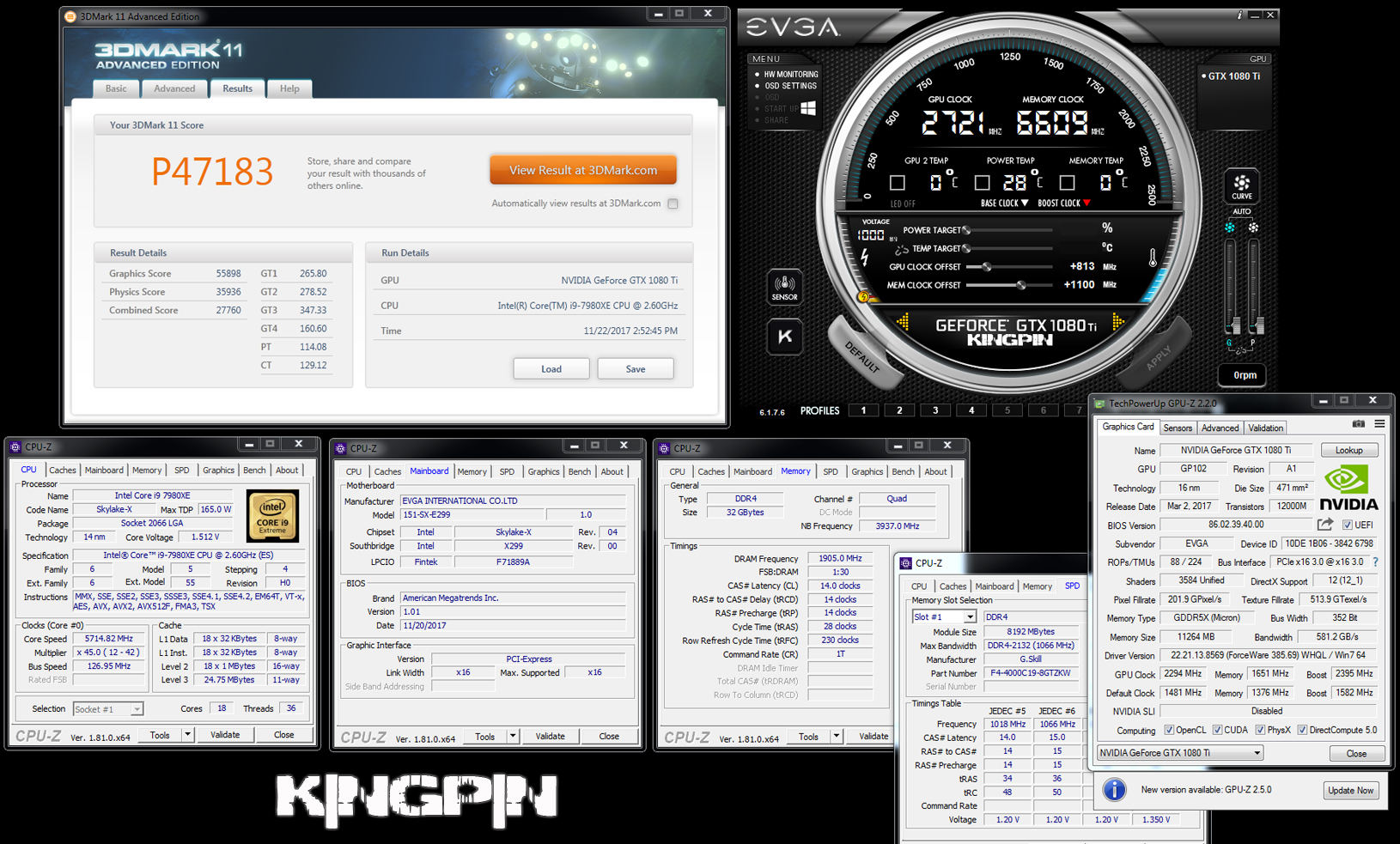This screenshot has height=844, width=1400.
Task: Open HW Monitoring from the EVGA menu
Action: coord(791,75)
